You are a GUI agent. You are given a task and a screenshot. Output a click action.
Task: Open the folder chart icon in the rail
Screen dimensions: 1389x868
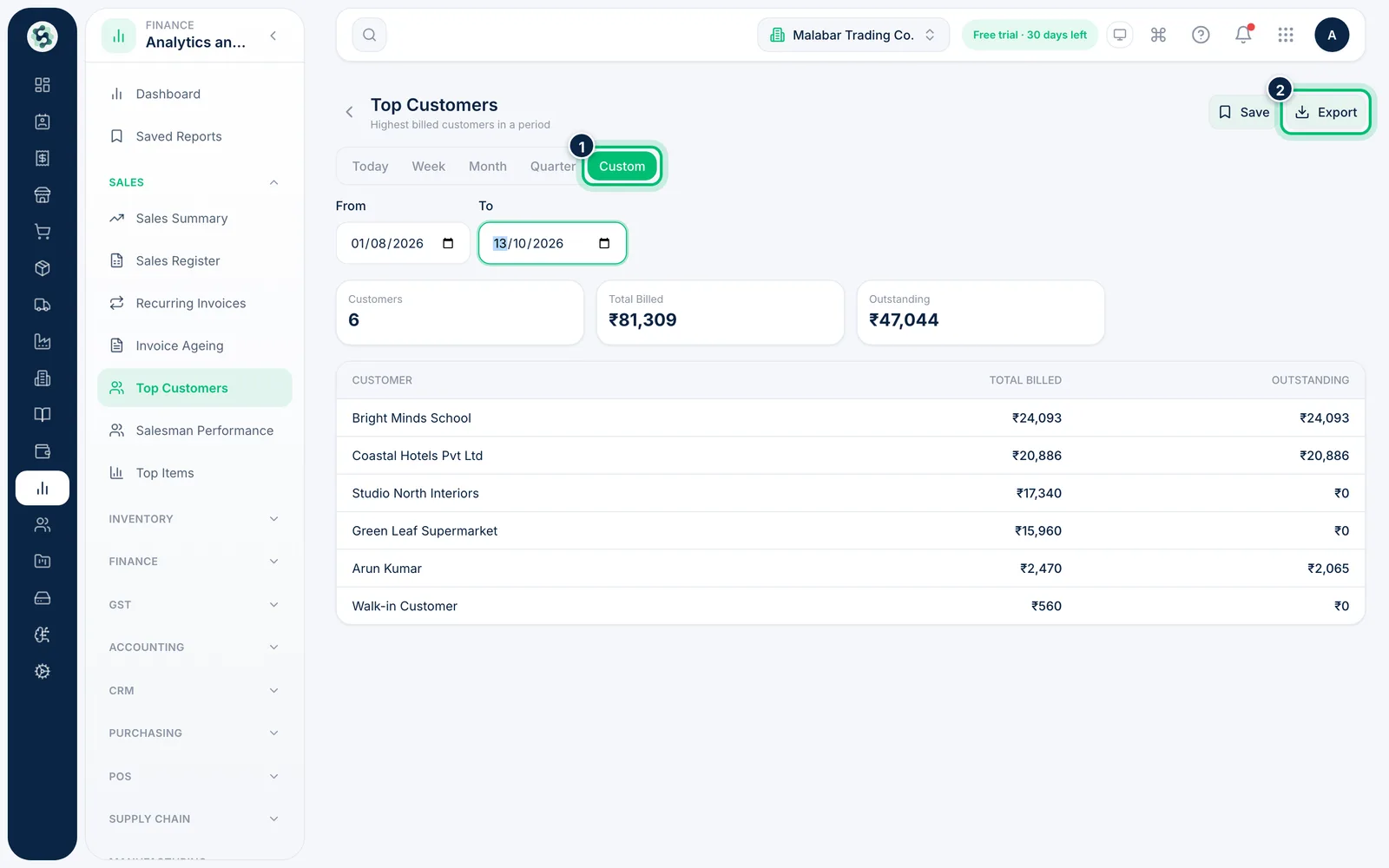click(x=42, y=562)
